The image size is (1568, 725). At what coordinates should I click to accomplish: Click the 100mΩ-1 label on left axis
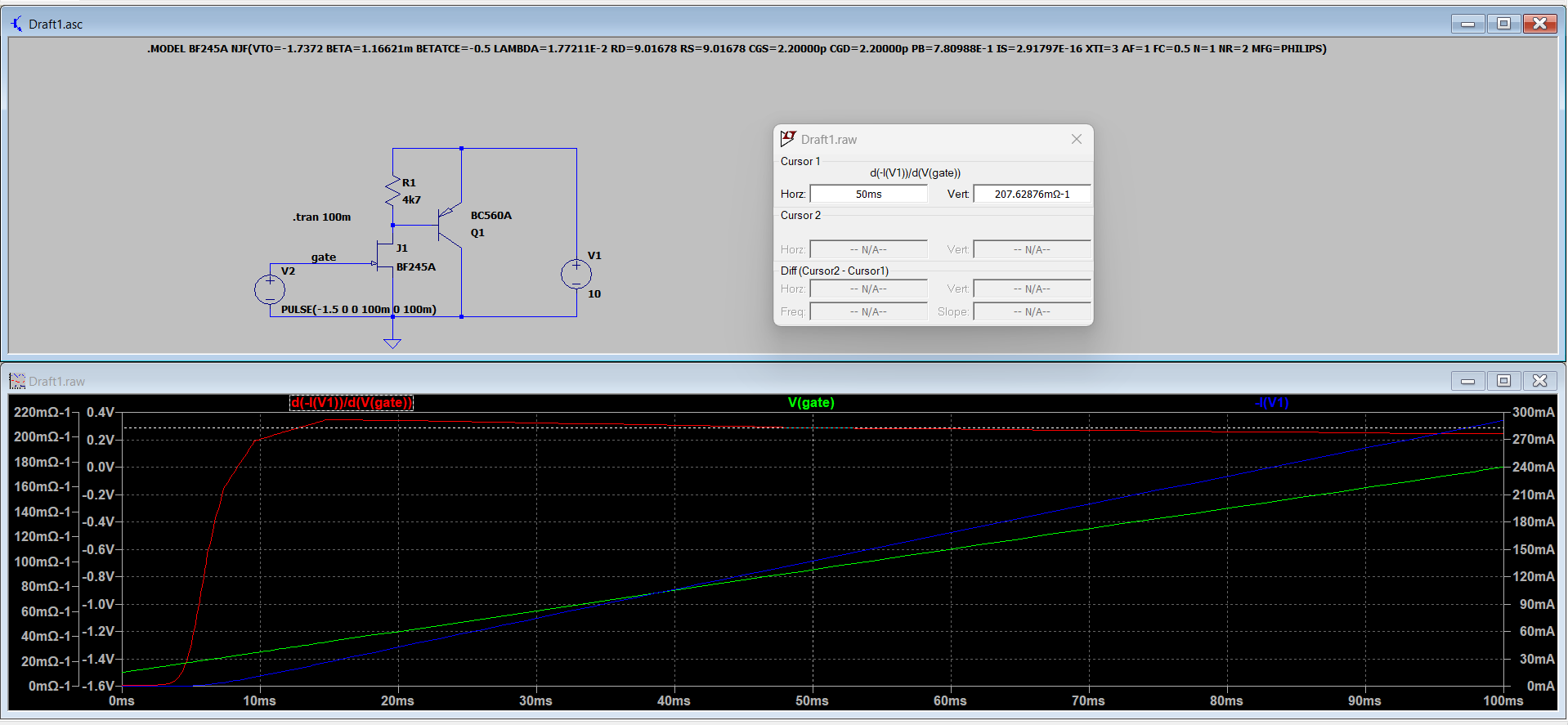[x=43, y=562]
